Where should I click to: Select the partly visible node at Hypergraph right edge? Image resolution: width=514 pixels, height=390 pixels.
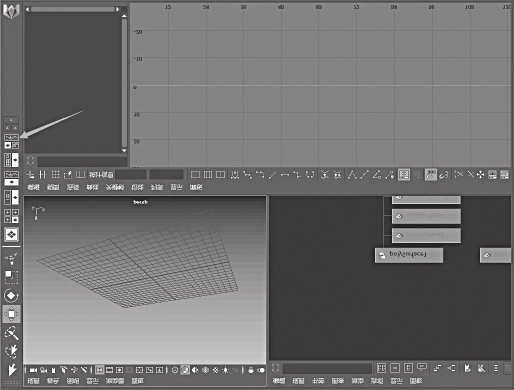[x=495, y=255]
